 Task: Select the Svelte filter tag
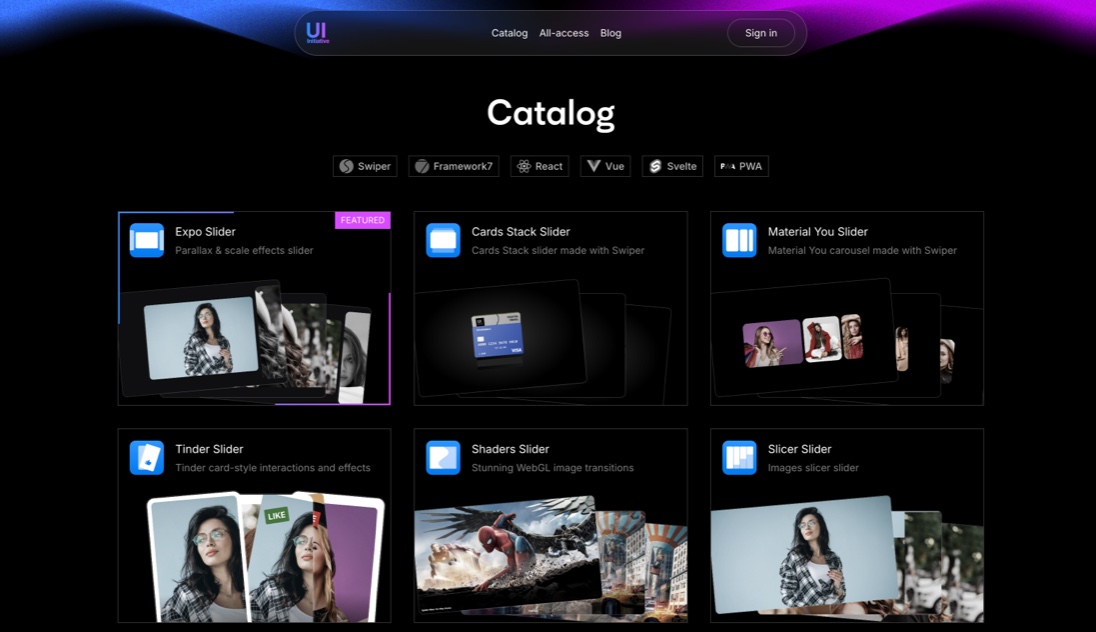[x=672, y=166]
